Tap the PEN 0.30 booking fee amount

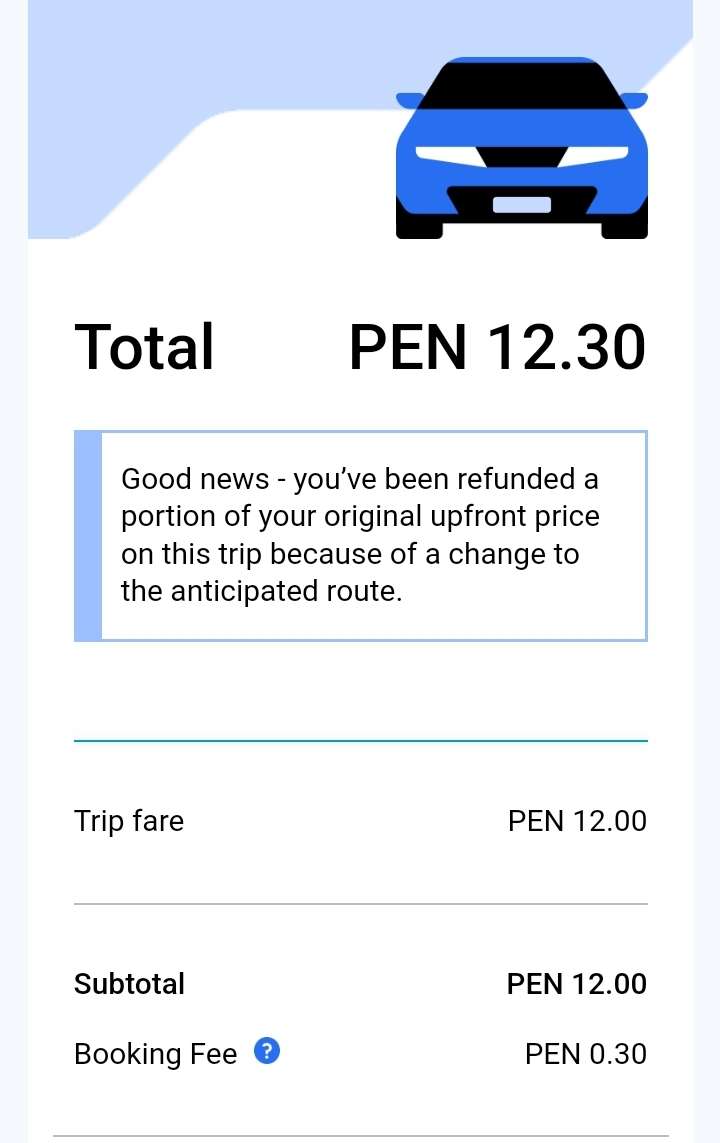pos(586,1054)
